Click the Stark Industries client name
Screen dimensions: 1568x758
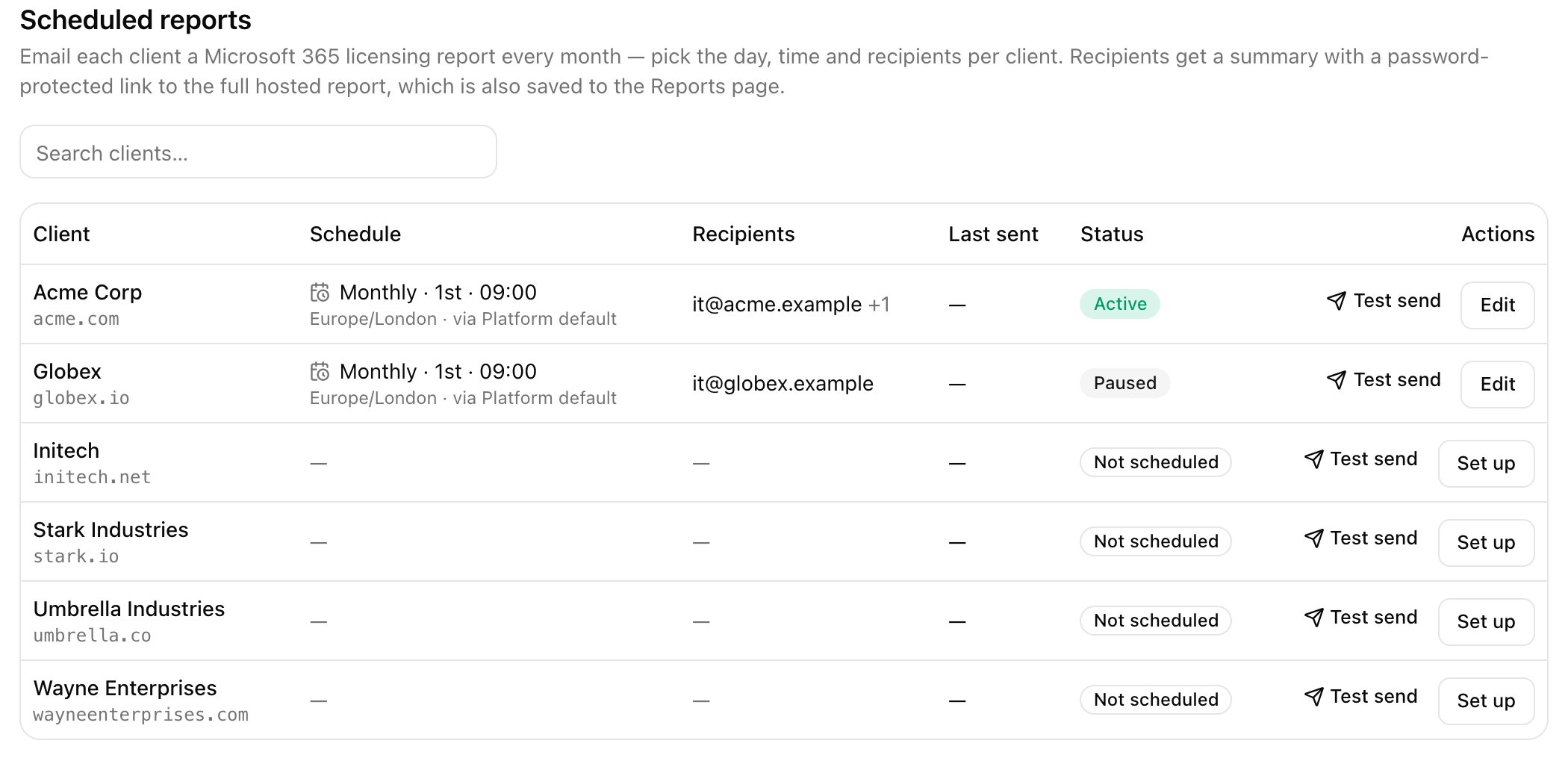111,529
